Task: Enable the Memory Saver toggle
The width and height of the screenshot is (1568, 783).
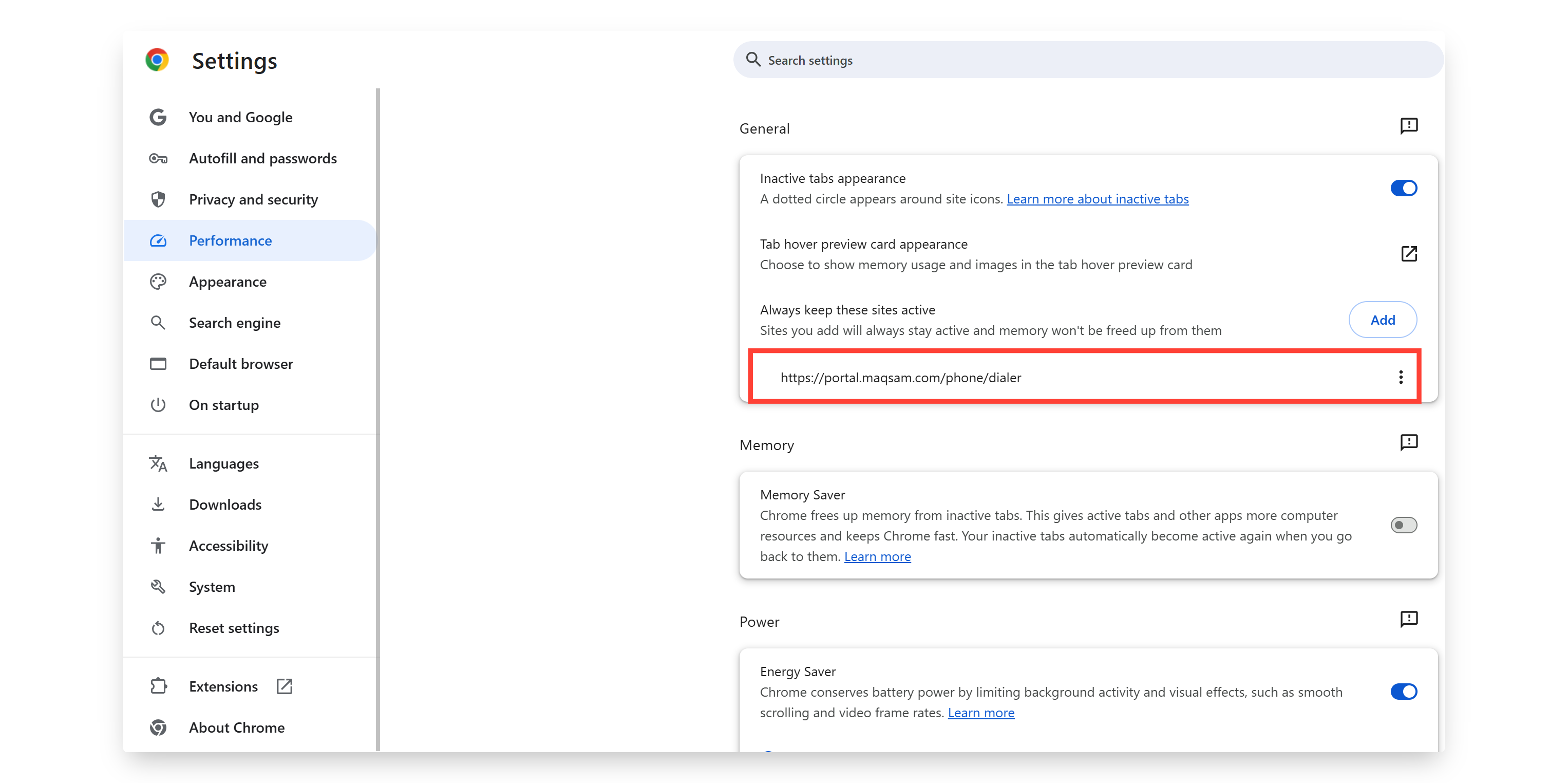Action: (1404, 525)
